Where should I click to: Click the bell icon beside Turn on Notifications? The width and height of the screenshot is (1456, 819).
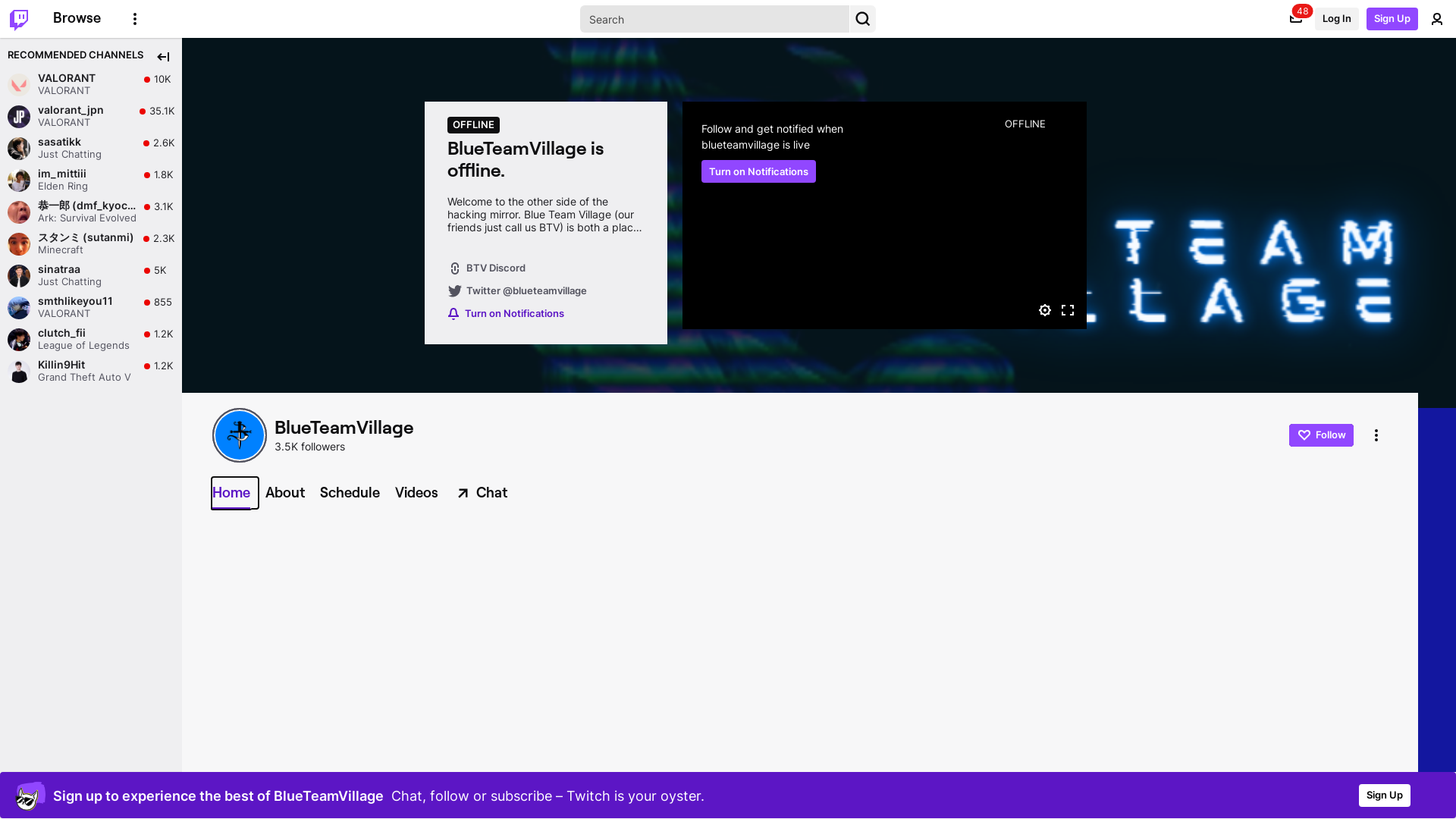pos(453,313)
